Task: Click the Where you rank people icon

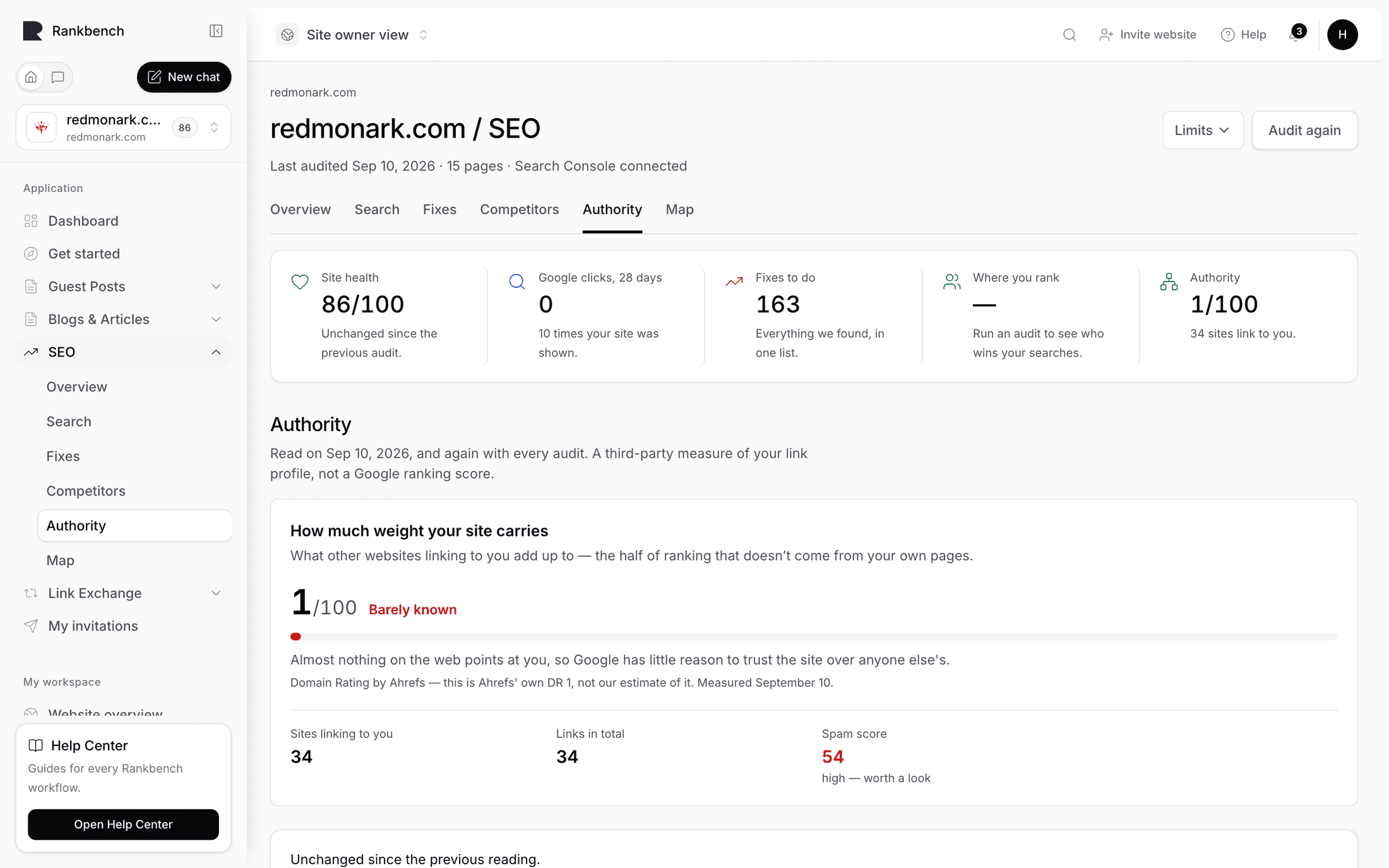Action: click(951, 282)
